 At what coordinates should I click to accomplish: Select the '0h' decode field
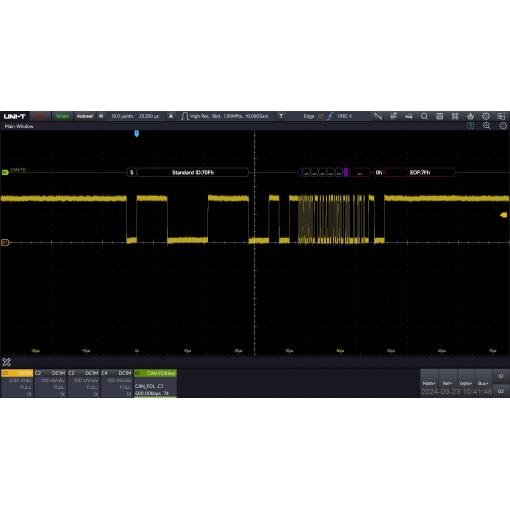click(379, 172)
